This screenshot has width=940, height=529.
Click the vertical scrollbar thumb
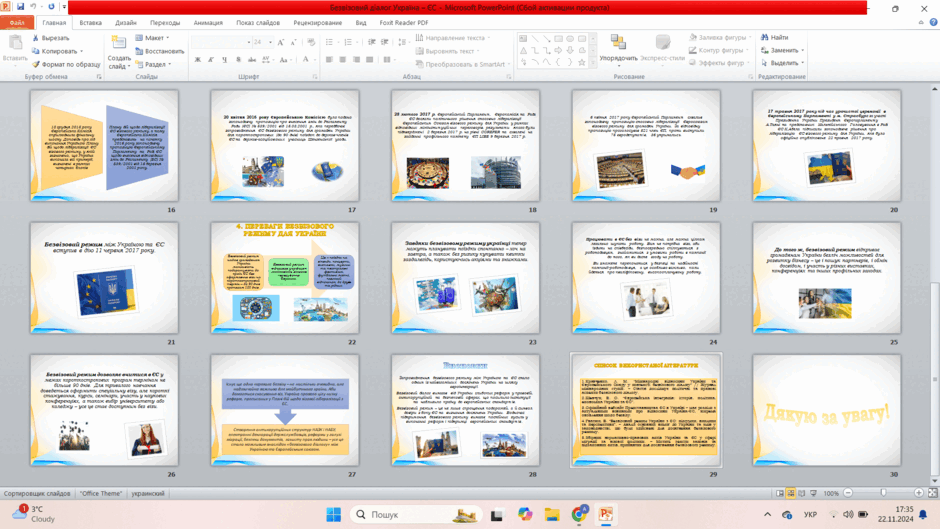point(935,378)
